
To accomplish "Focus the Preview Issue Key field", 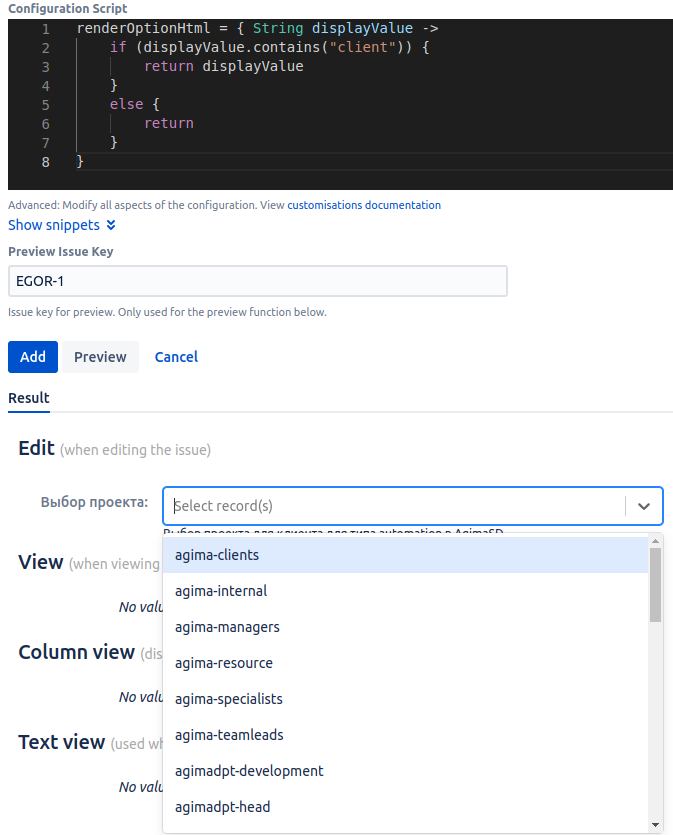I will pos(258,281).
